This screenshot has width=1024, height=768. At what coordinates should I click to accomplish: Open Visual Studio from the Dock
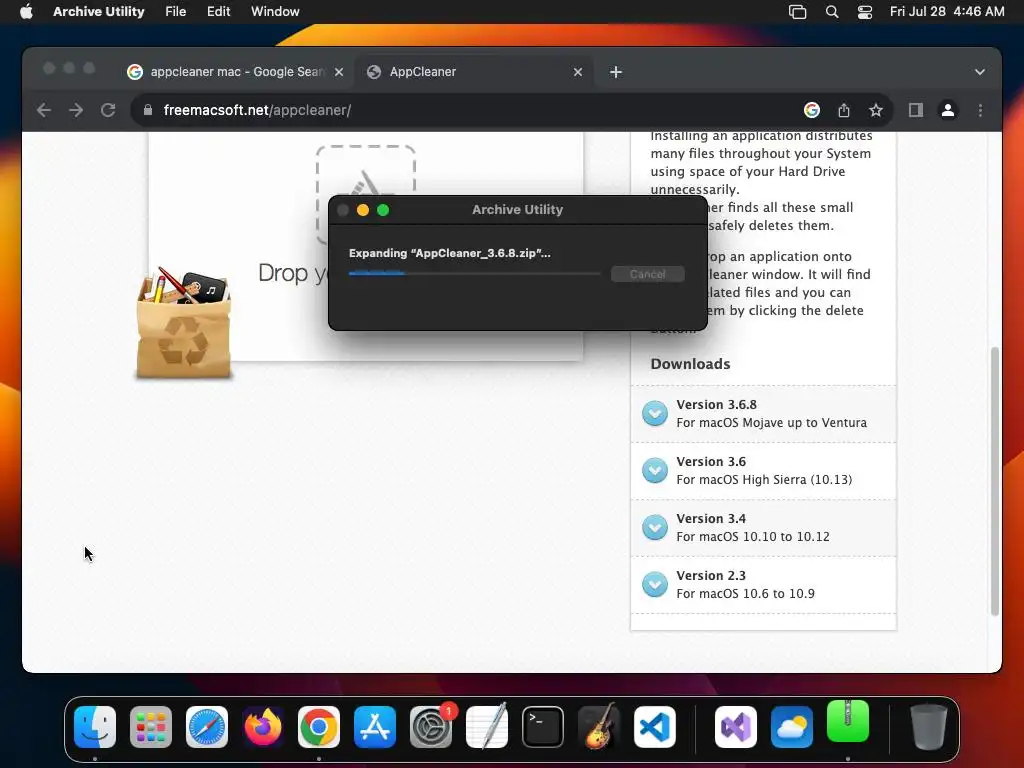tap(736, 727)
